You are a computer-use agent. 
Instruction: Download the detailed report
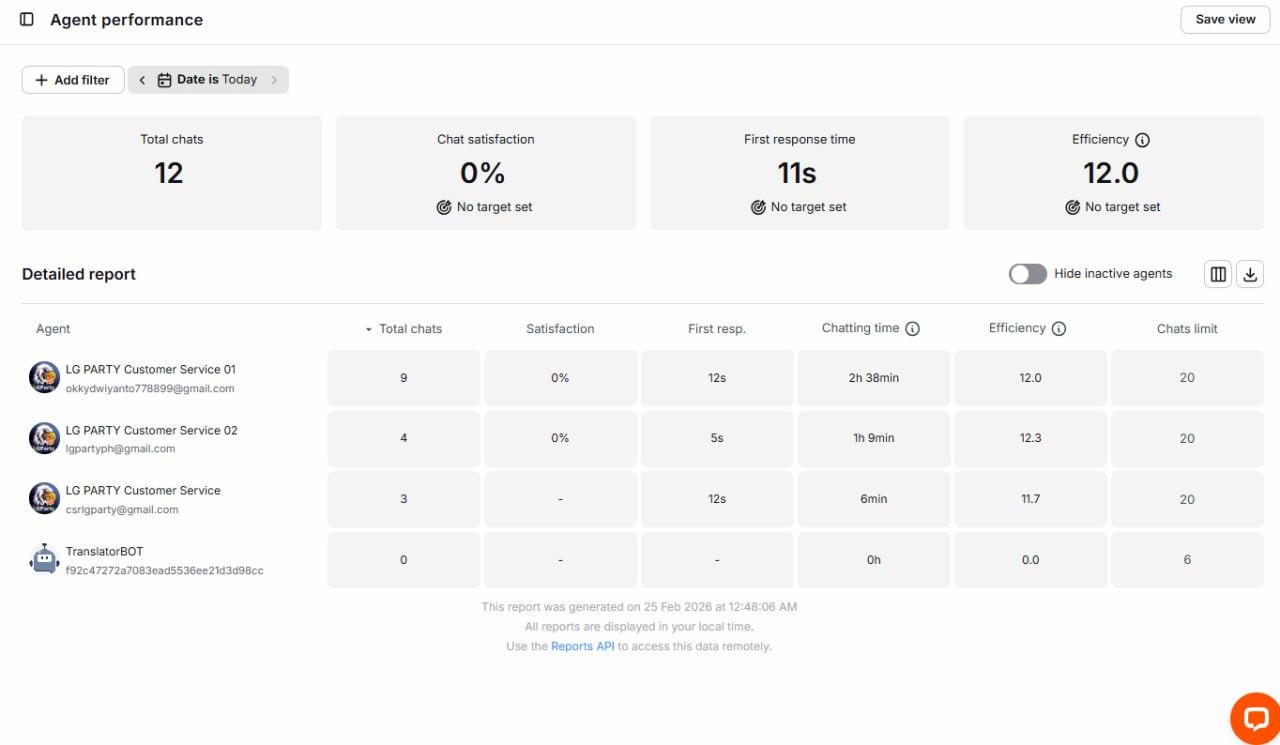1250,274
